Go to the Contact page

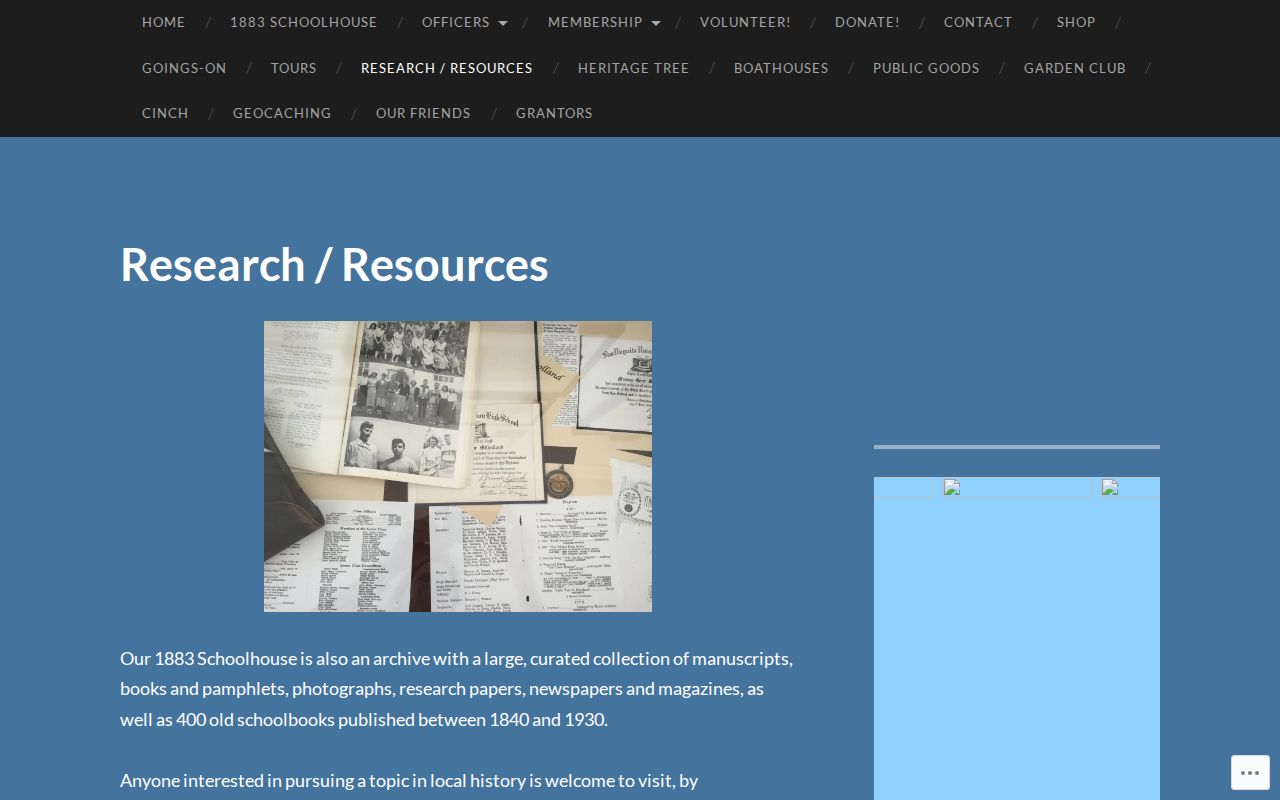[978, 22]
